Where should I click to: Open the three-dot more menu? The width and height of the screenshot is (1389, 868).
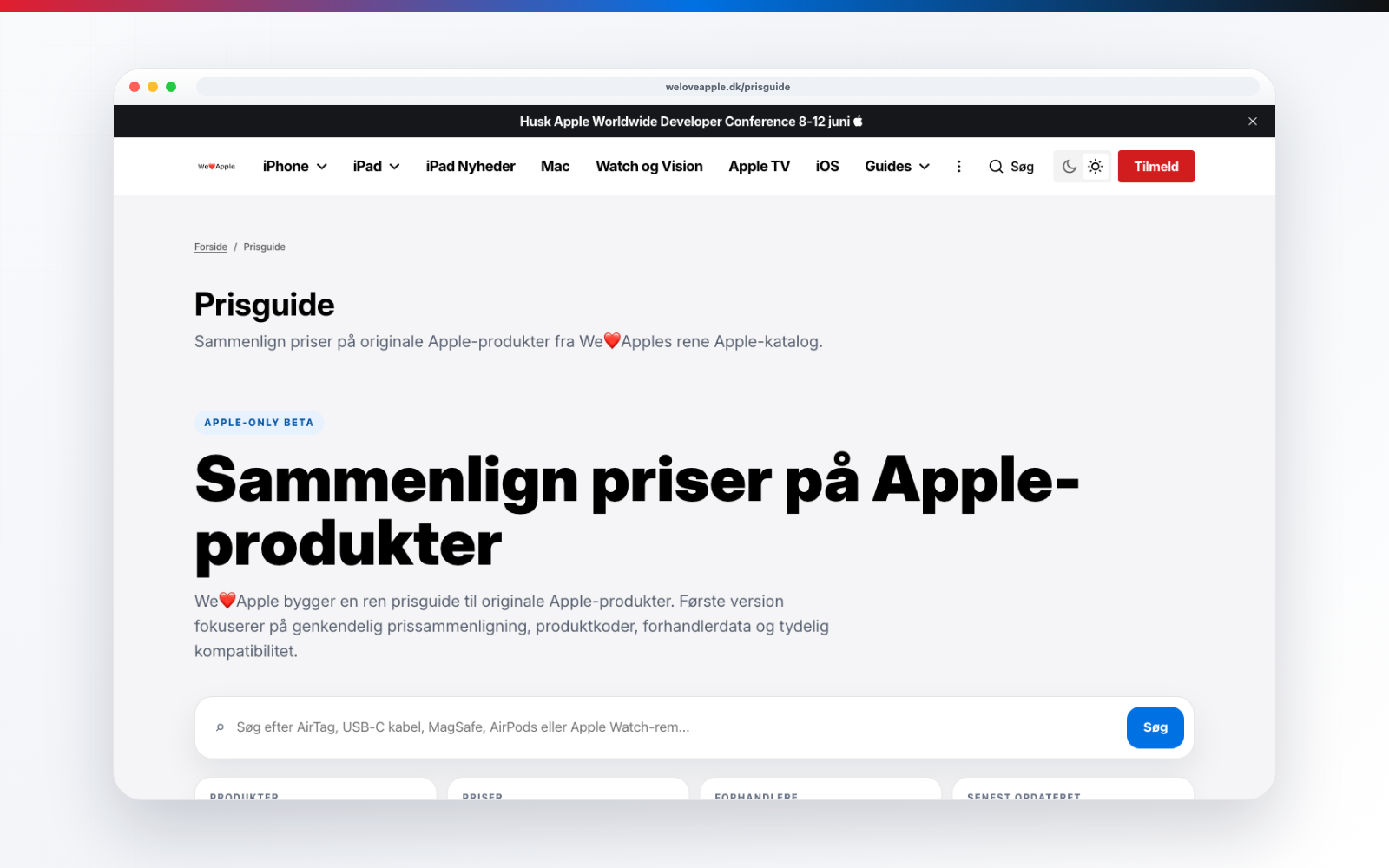[x=958, y=167]
